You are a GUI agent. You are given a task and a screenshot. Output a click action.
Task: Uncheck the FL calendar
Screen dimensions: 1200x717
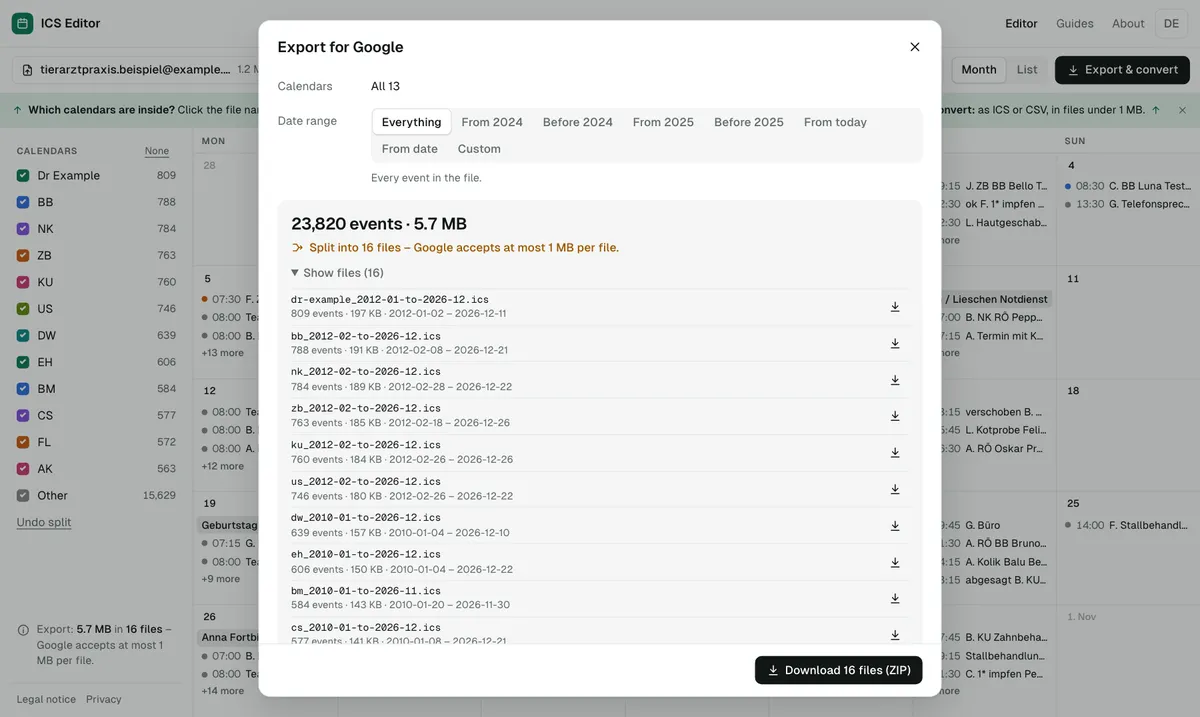23,442
